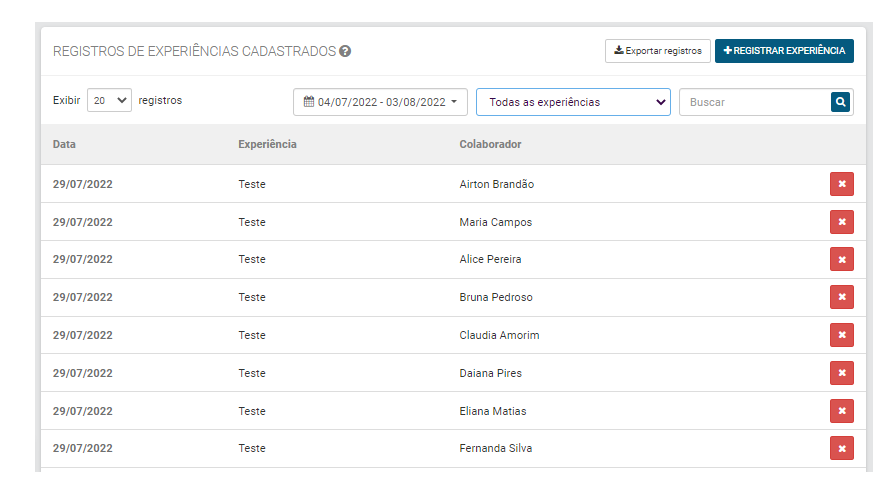Select the name Maria Campos
892x484 pixels.
495,222
